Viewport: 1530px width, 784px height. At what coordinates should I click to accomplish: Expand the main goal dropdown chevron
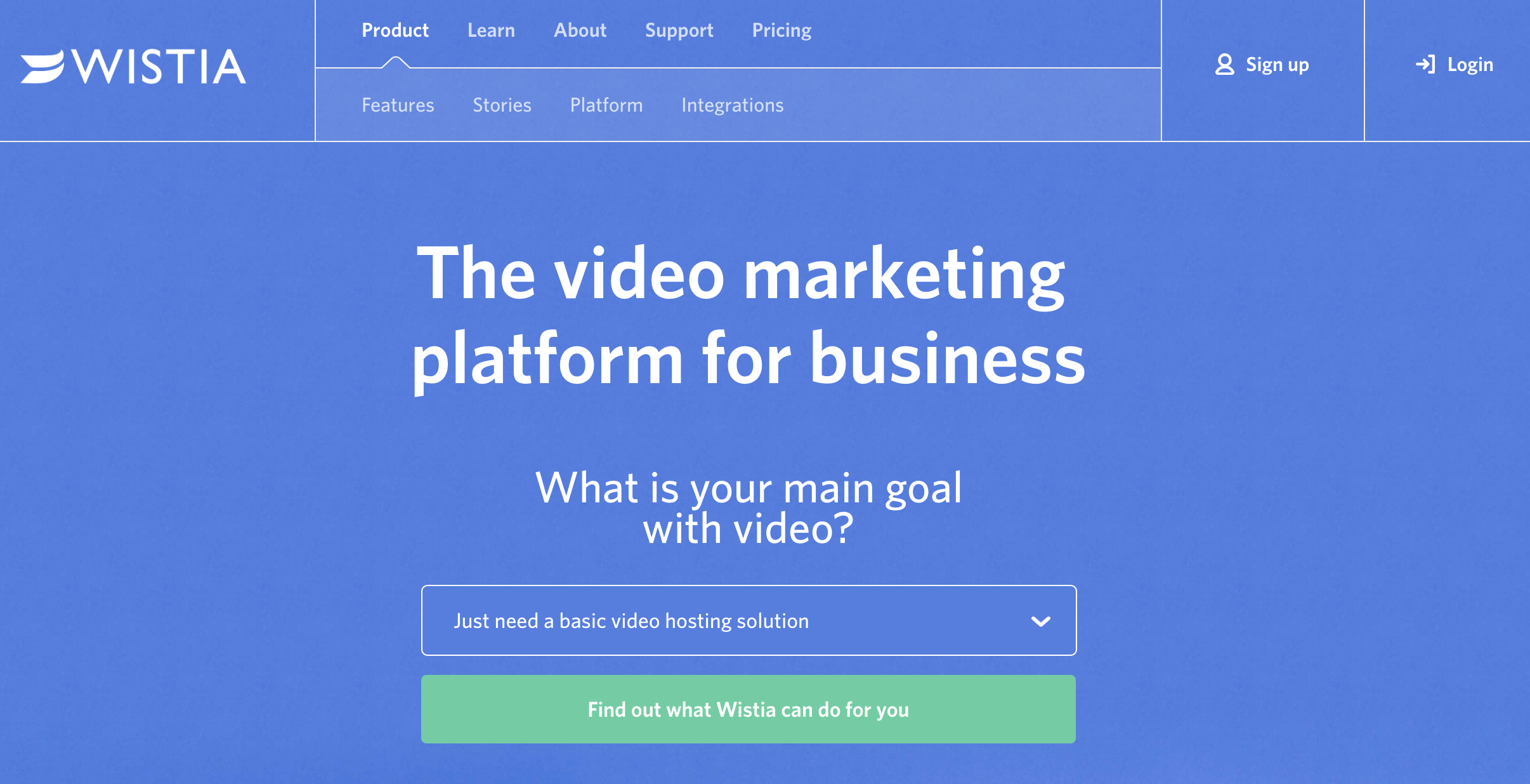coord(1040,621)
